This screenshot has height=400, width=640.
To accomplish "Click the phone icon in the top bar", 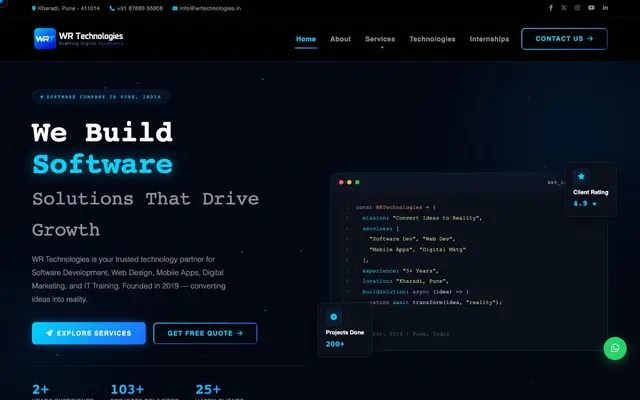I will point(112,8).
